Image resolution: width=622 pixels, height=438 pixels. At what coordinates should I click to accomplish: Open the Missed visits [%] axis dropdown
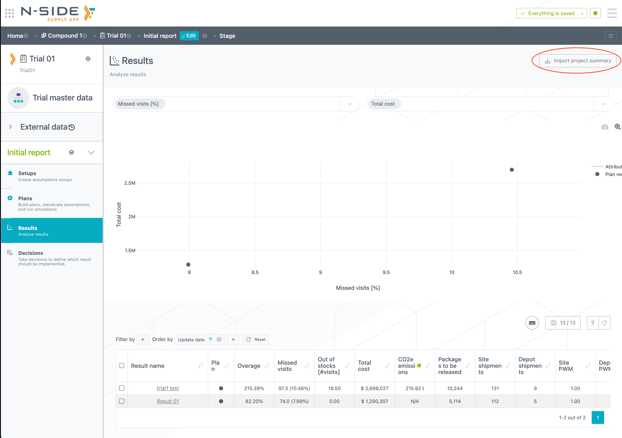pos(349,104)
